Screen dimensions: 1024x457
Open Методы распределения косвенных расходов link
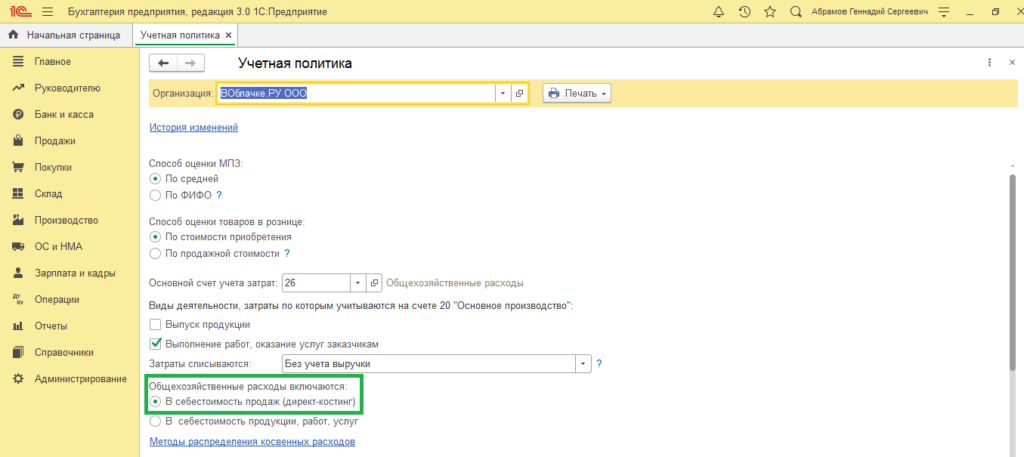(252, 441)
